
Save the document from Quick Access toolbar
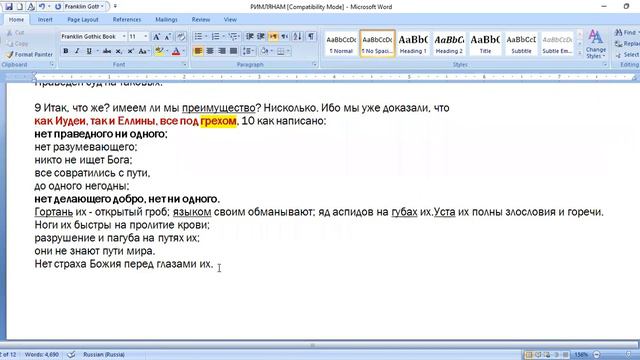coord(9,7)
